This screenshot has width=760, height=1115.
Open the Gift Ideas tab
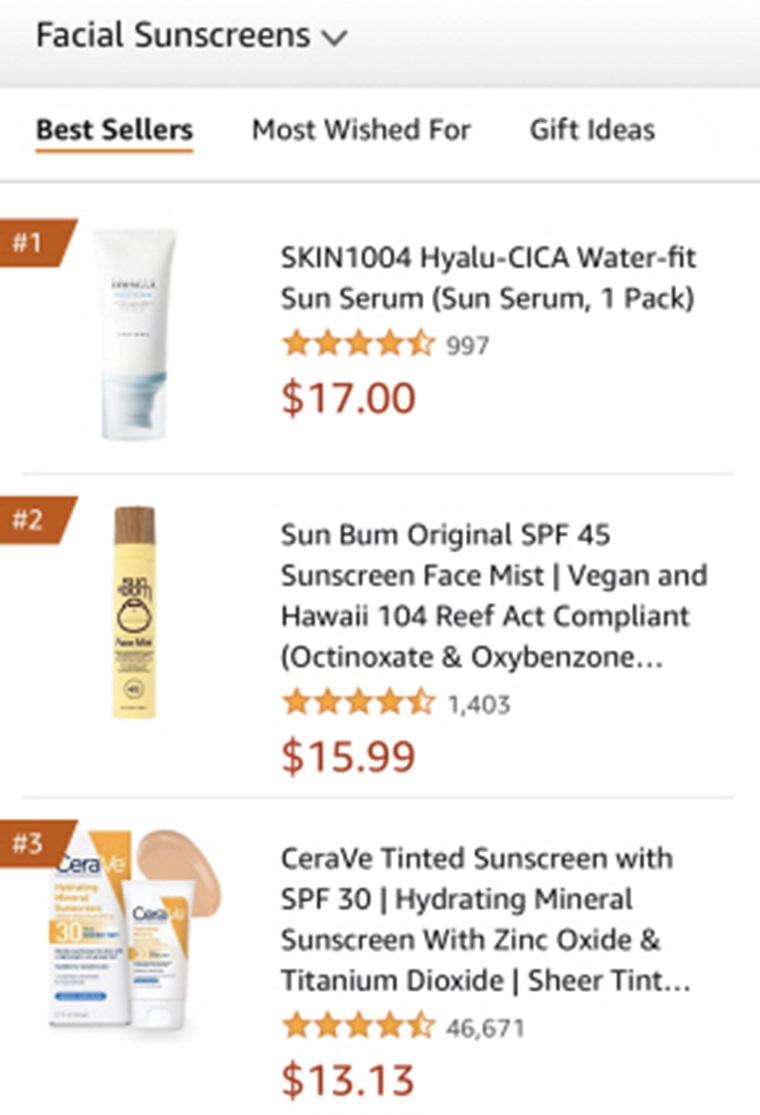coord(592,129)
